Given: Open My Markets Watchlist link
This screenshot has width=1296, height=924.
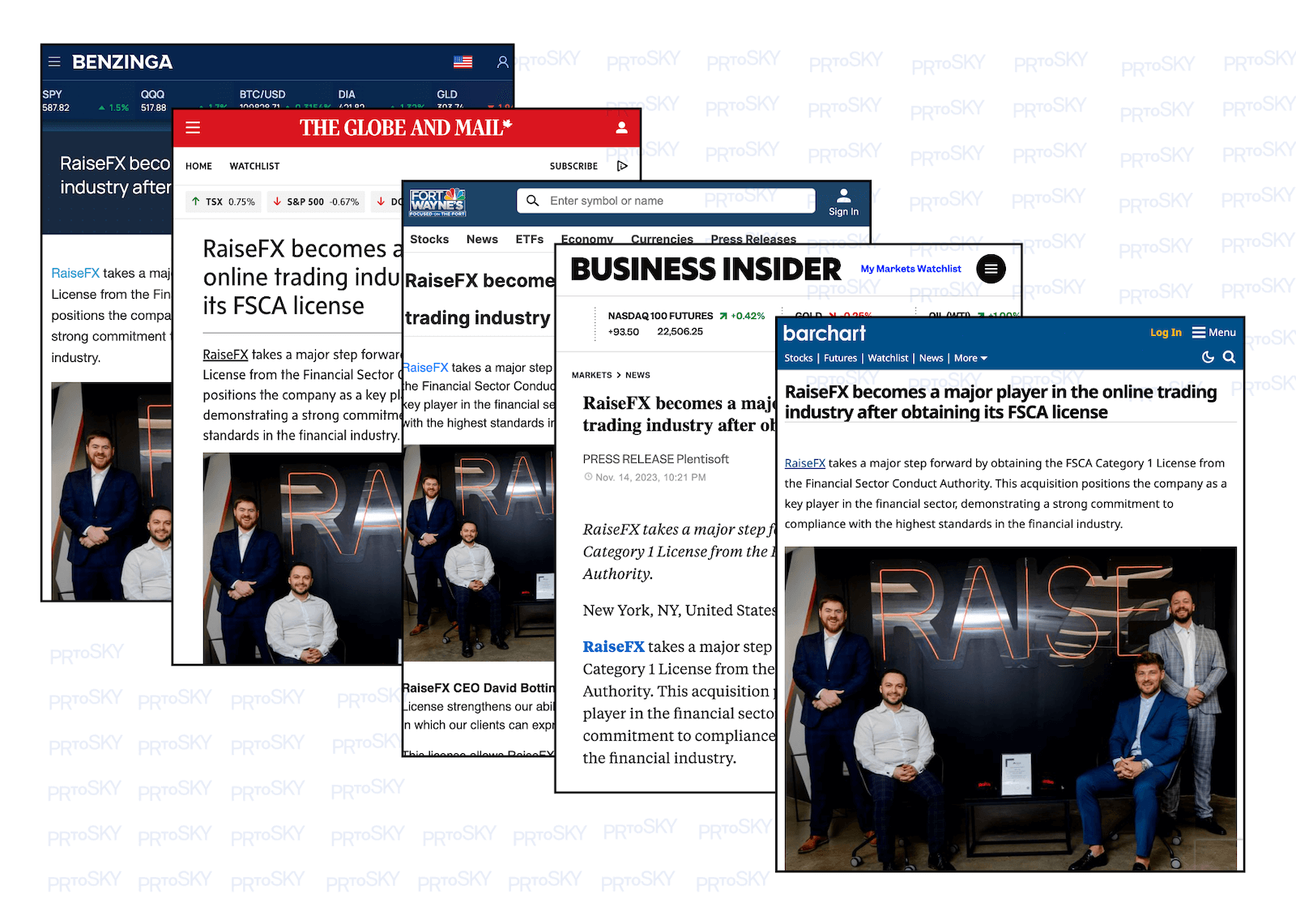Looking at the screenshot, I should [910, 269].
